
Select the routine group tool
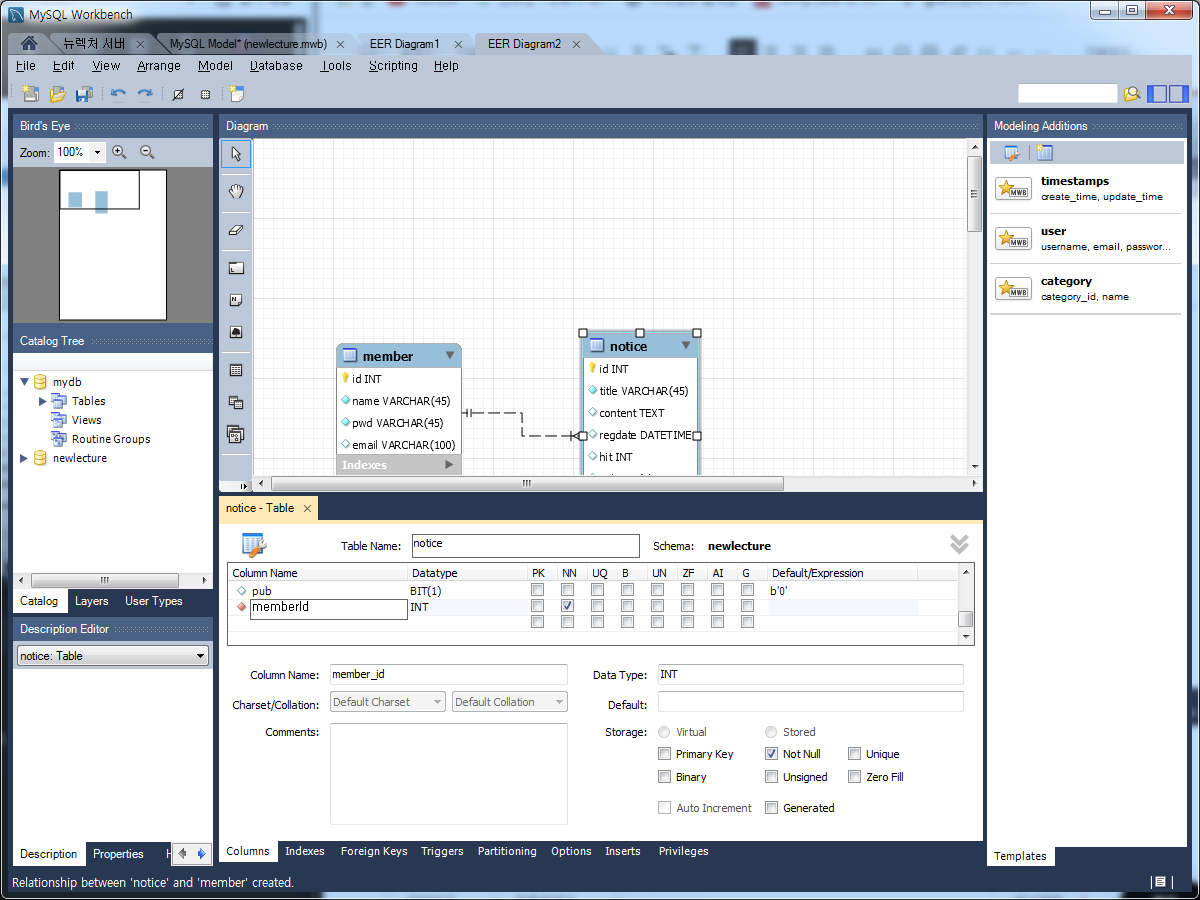click(x=236, y=434)
